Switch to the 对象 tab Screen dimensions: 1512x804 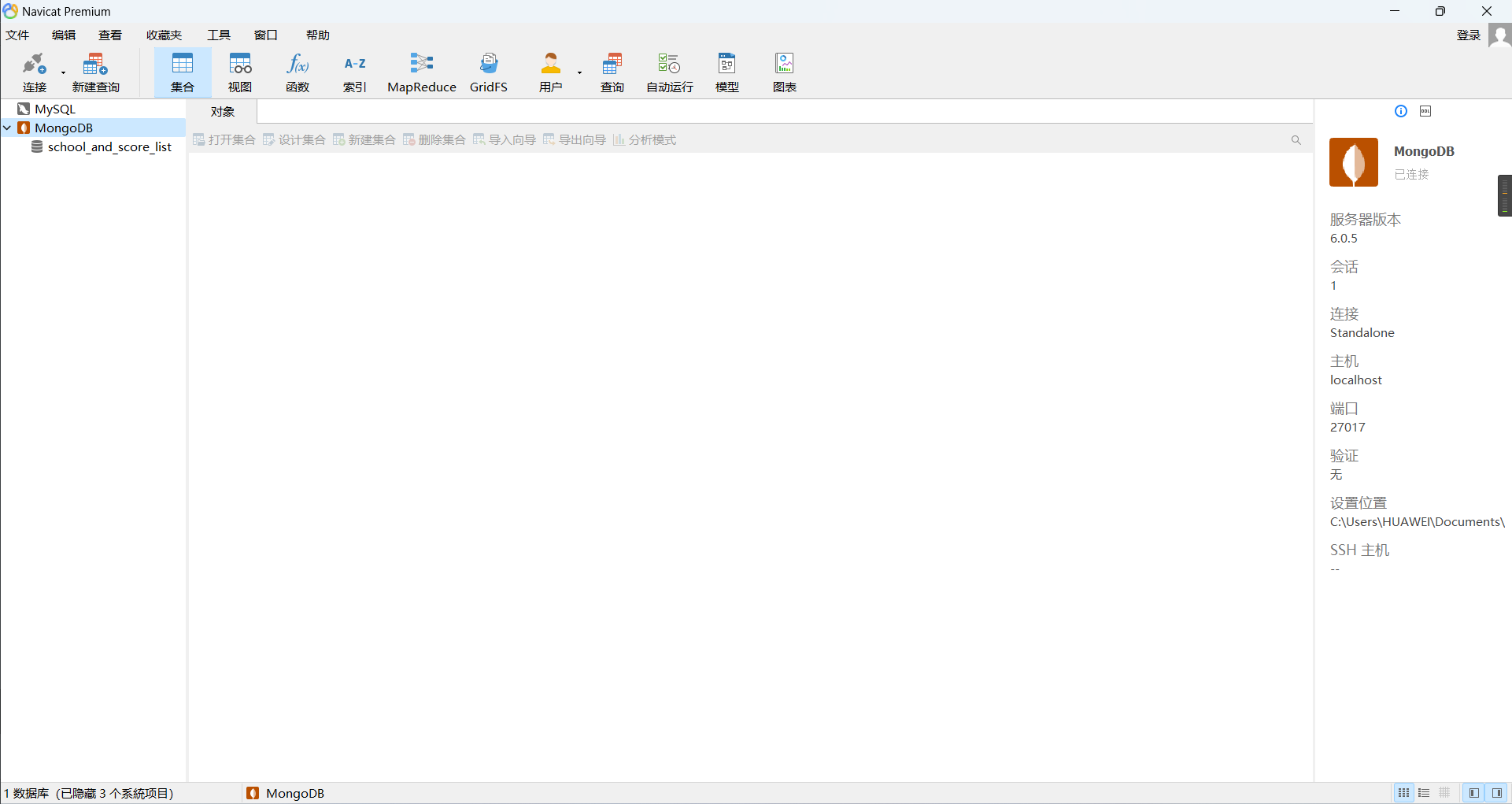(223, 112)
